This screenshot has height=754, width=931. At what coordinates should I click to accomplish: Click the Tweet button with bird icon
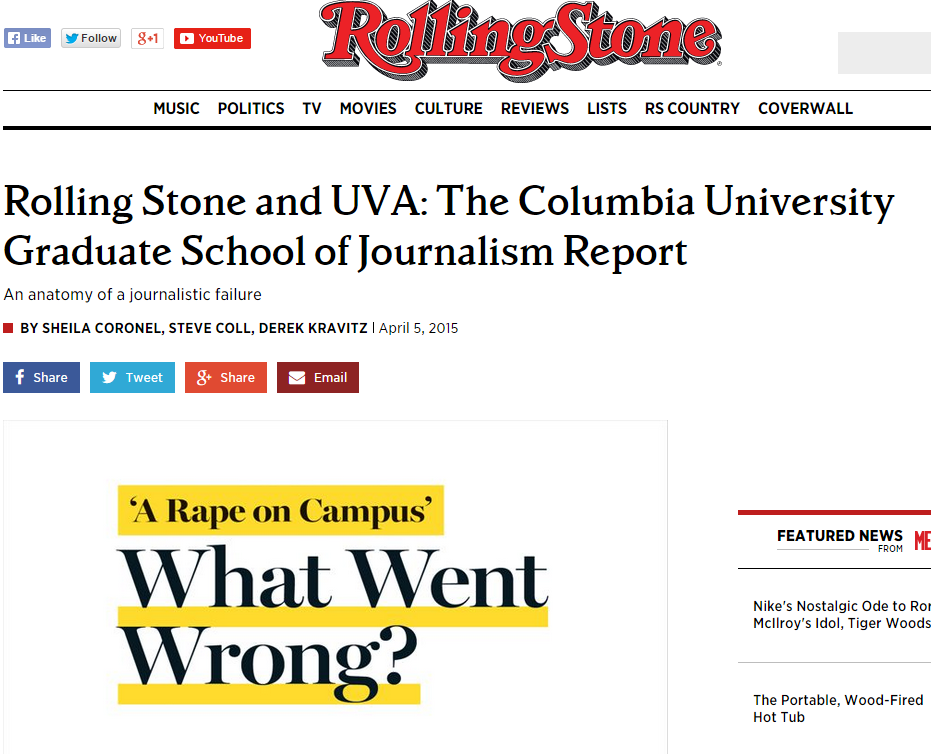click(131, 377)
